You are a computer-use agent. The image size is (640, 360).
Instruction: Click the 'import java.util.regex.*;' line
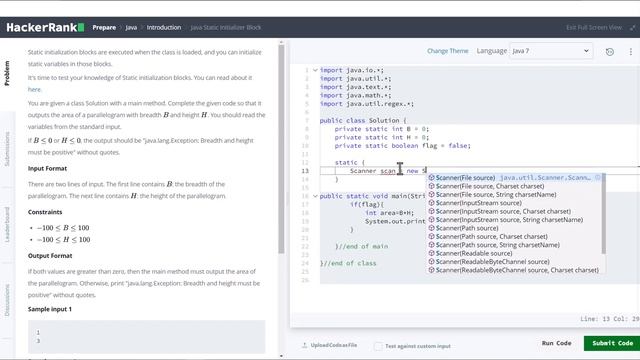(x=367, y=104)
